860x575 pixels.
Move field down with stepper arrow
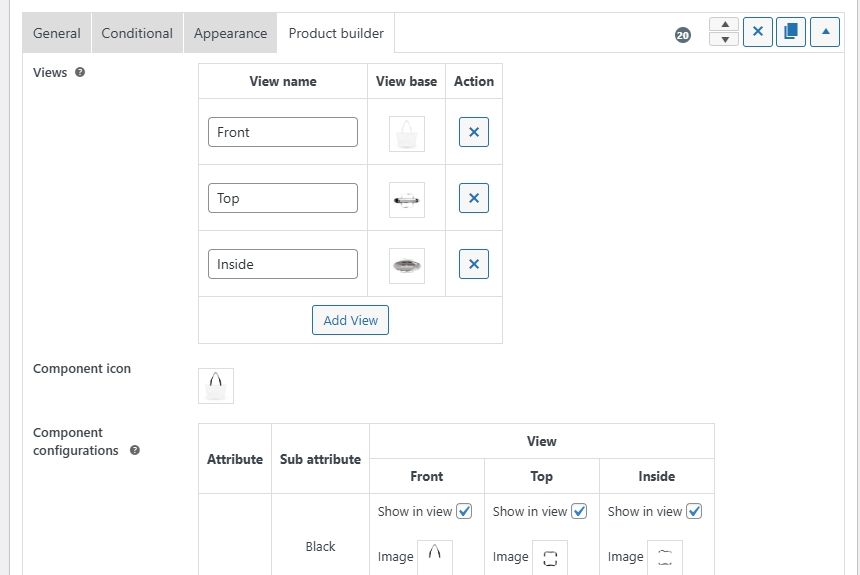click(724, 40)
